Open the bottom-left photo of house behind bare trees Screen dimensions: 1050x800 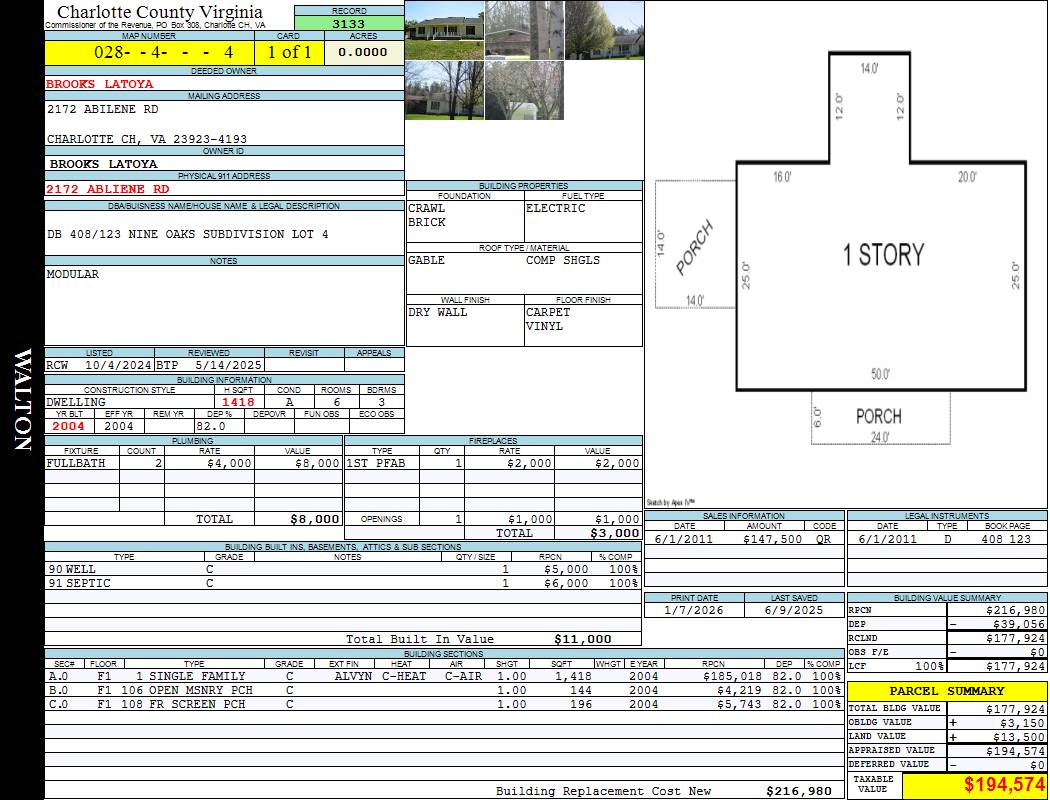(444, 90)
